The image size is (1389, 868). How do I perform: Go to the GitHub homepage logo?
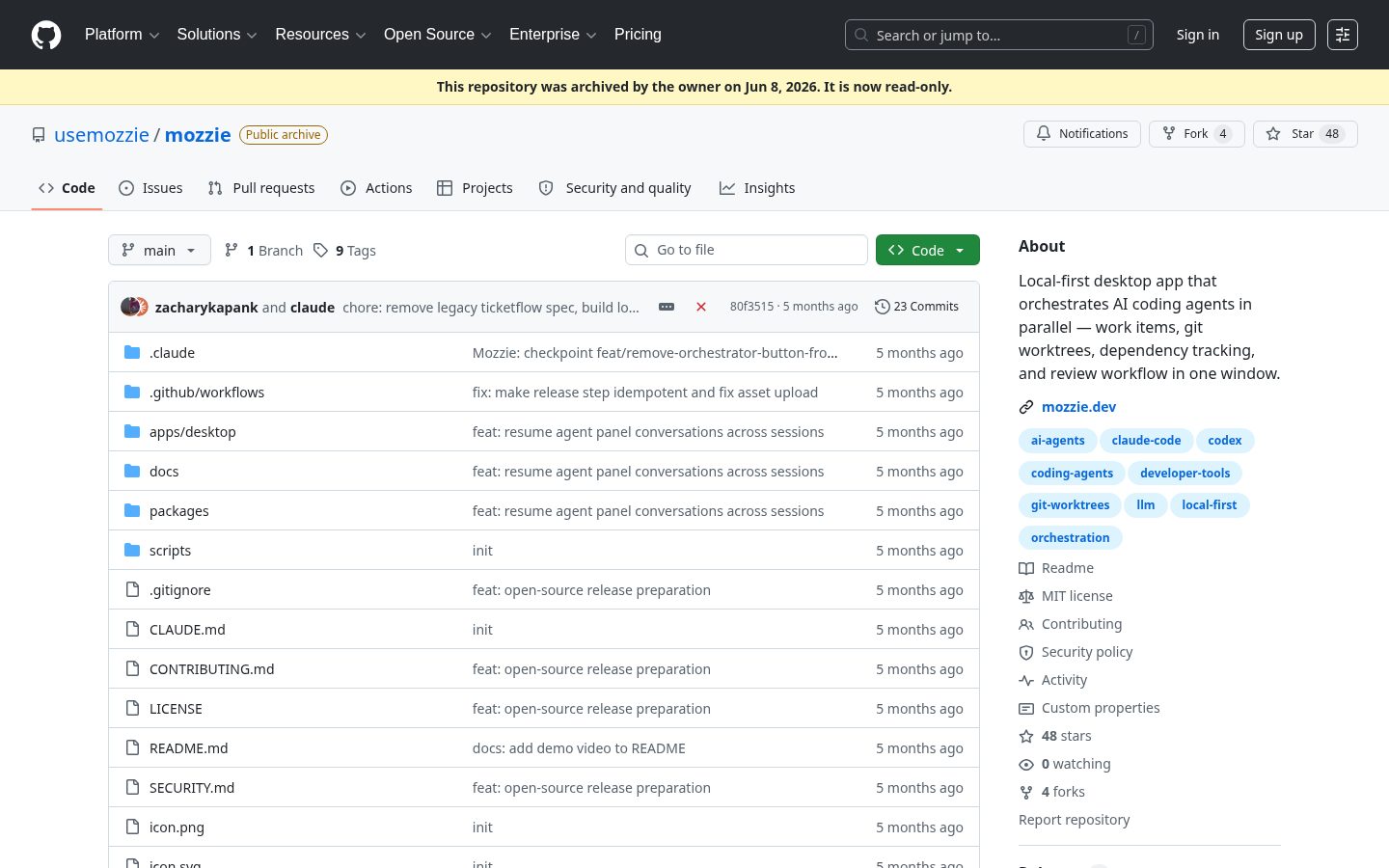pyautogui.click(x=46, y=35)
